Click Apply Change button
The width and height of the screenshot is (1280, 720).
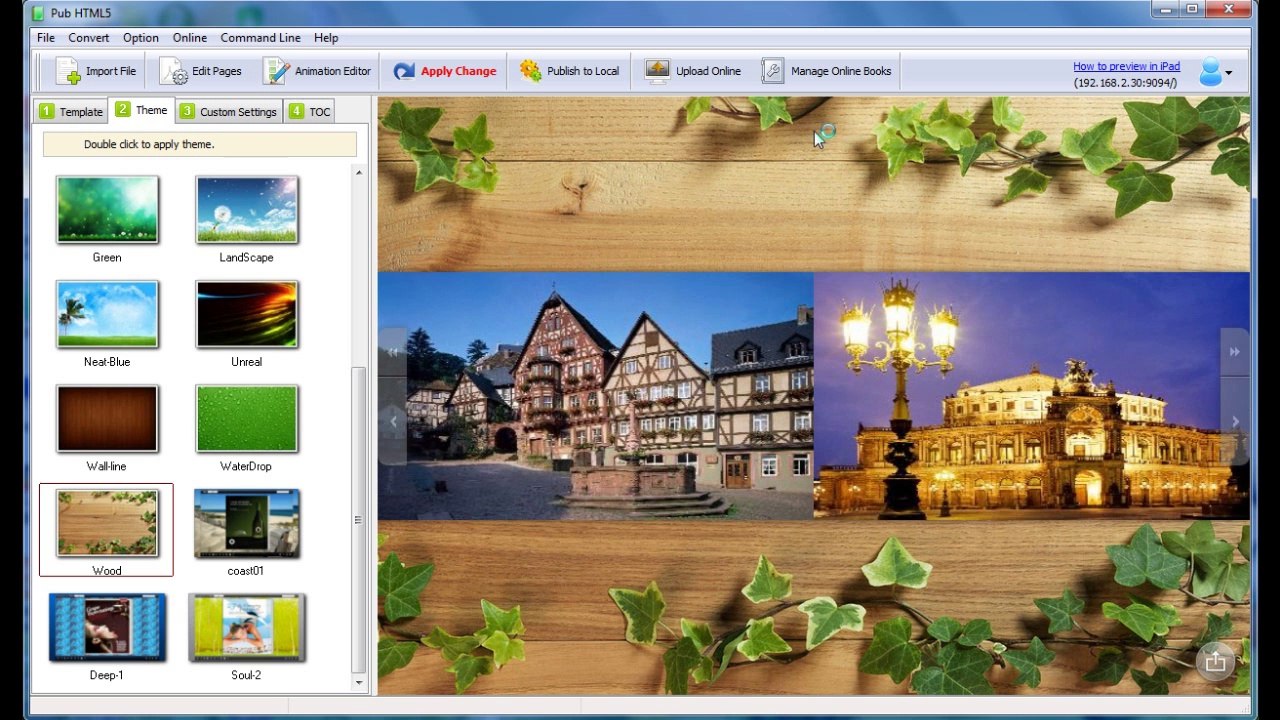445,71
